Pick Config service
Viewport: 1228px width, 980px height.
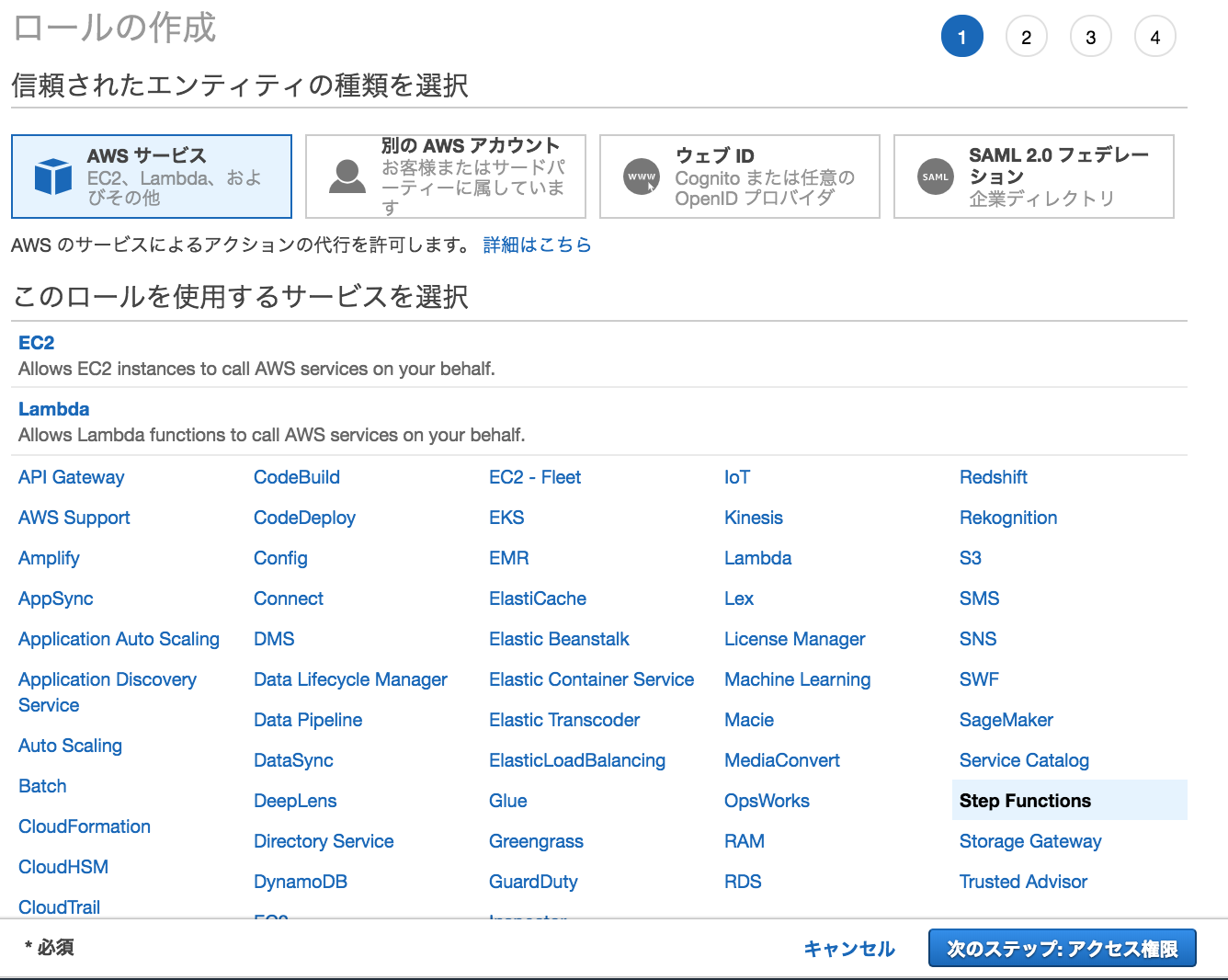tap(280, 558)
